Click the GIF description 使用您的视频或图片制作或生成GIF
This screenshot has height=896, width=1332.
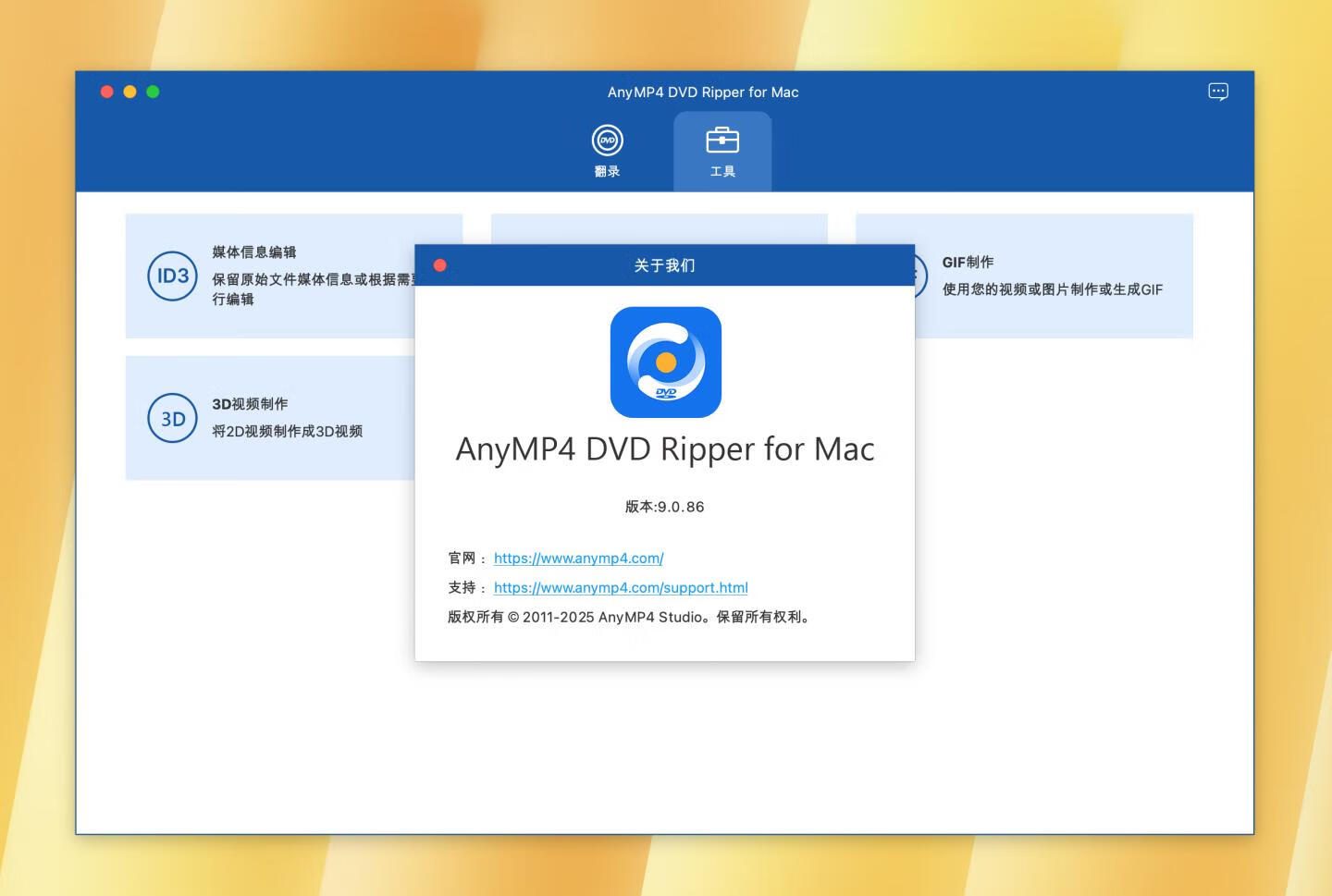pyautogui.click(x=1052, y=289)
